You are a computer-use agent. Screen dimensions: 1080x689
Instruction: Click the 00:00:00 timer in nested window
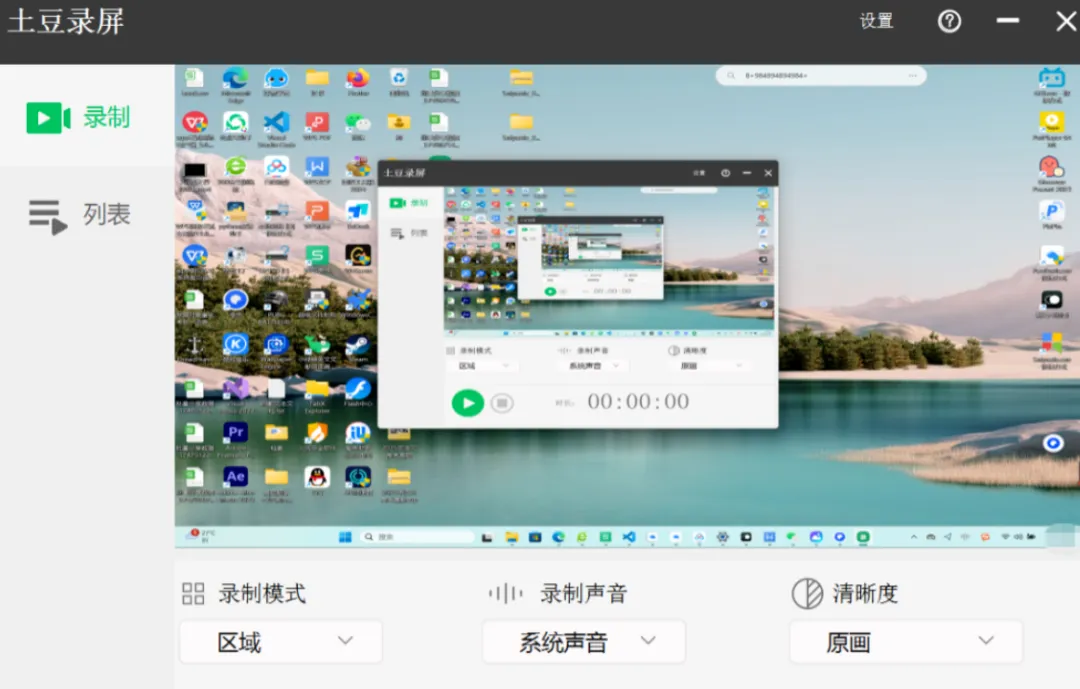point(638,402)
